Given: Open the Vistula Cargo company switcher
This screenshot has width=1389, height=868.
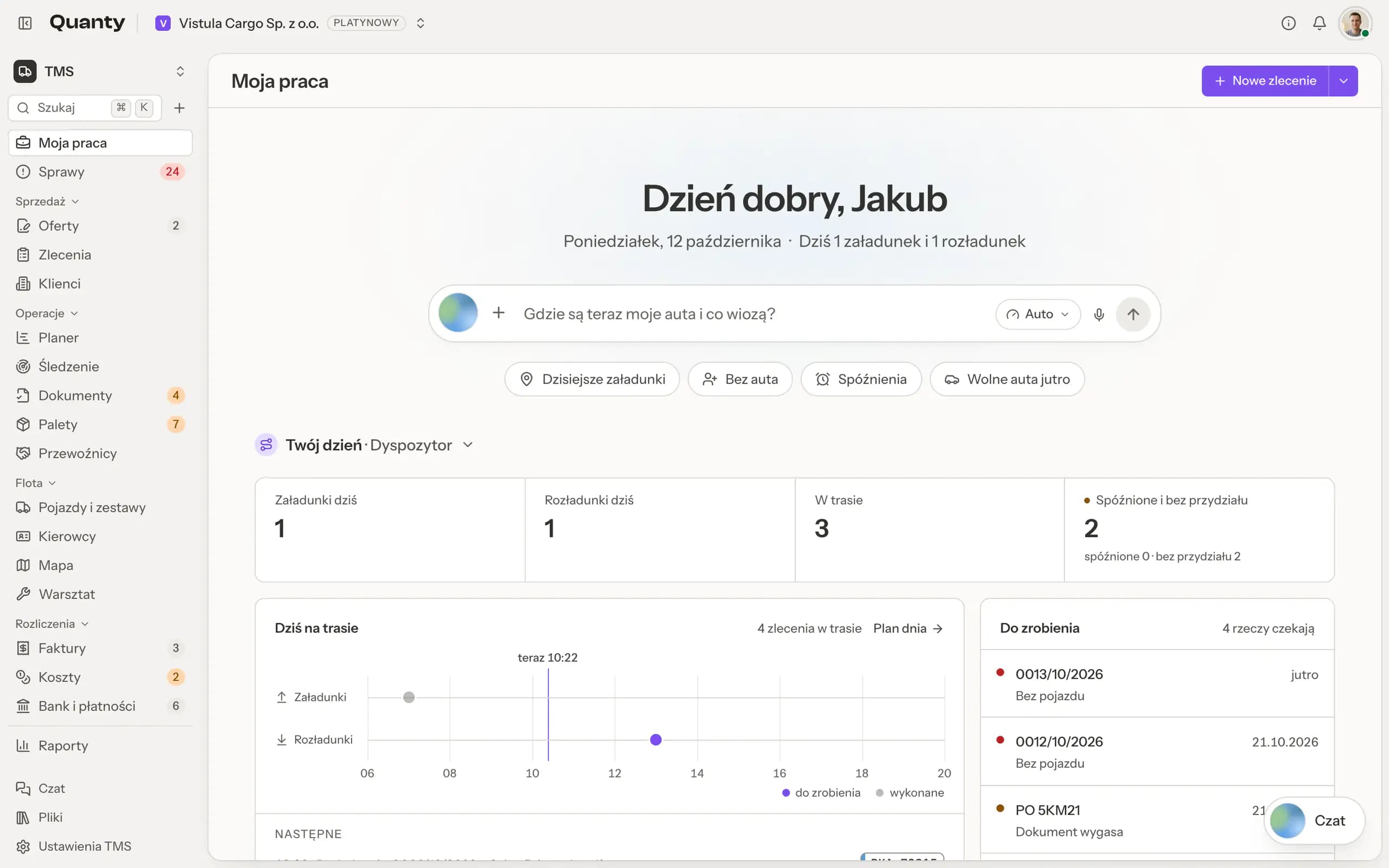Looking at the screenshot, I should (290, 23).
